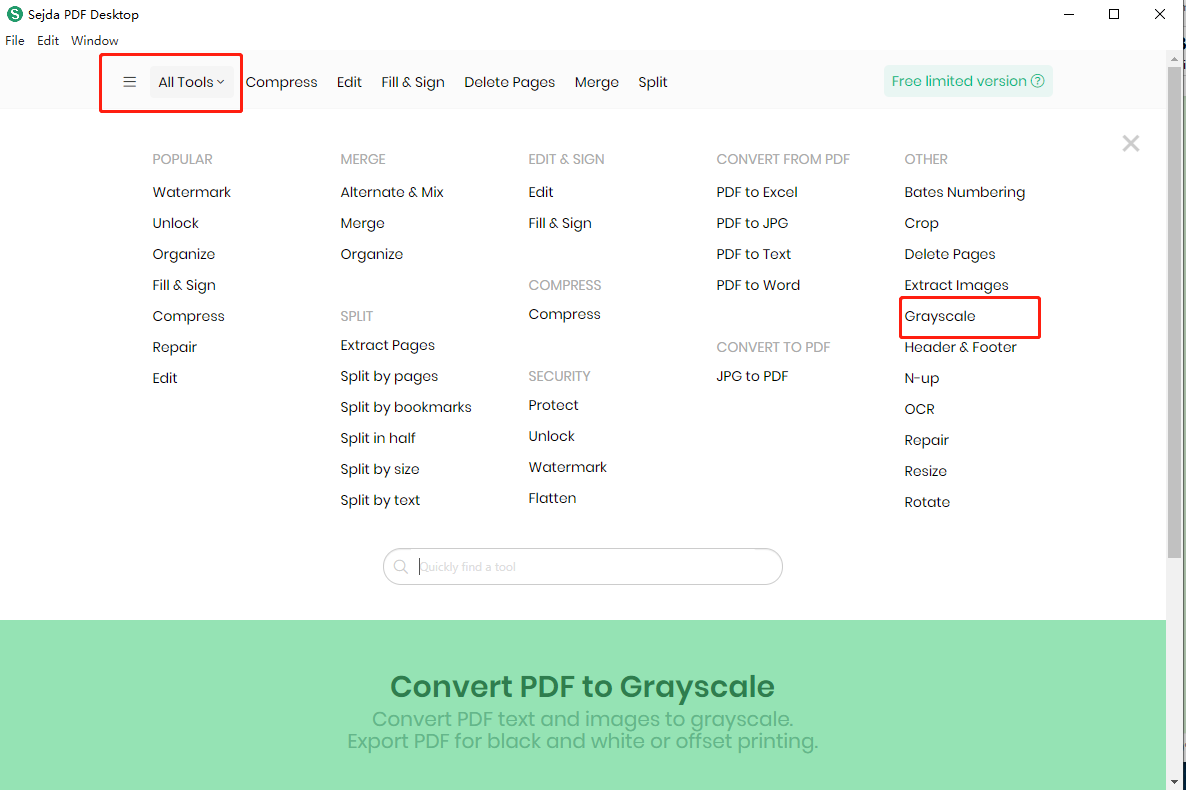Open Fill & Sign under Popular
Viewport: 1186px width, 790px height.
click(184, 285)
